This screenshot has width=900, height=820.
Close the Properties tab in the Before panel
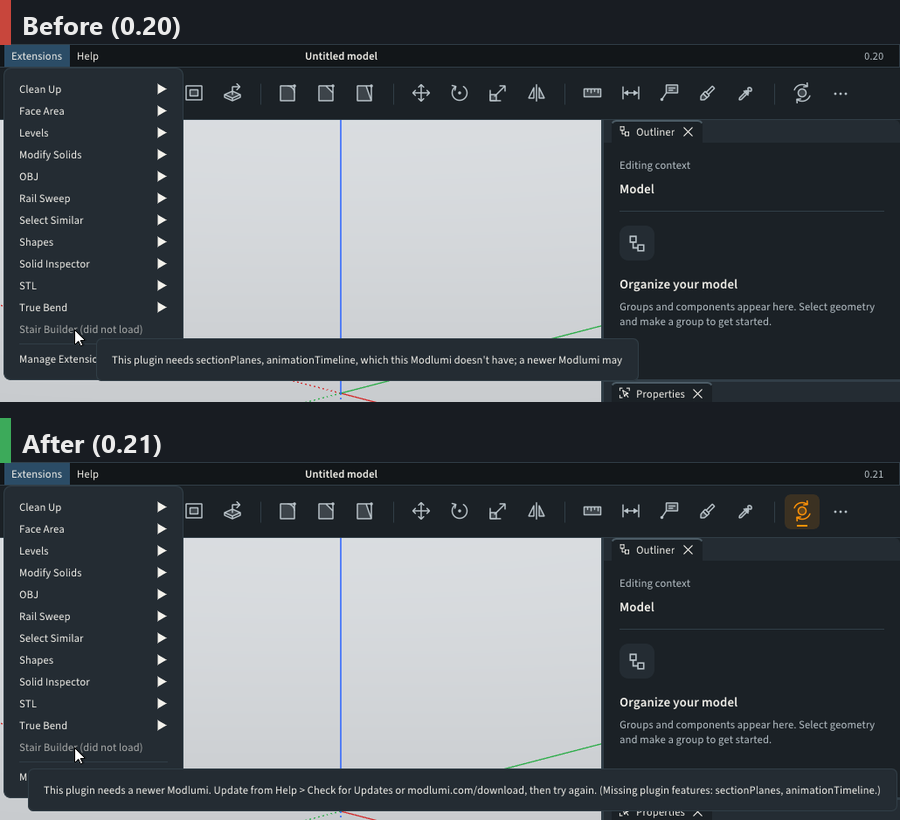697,394
